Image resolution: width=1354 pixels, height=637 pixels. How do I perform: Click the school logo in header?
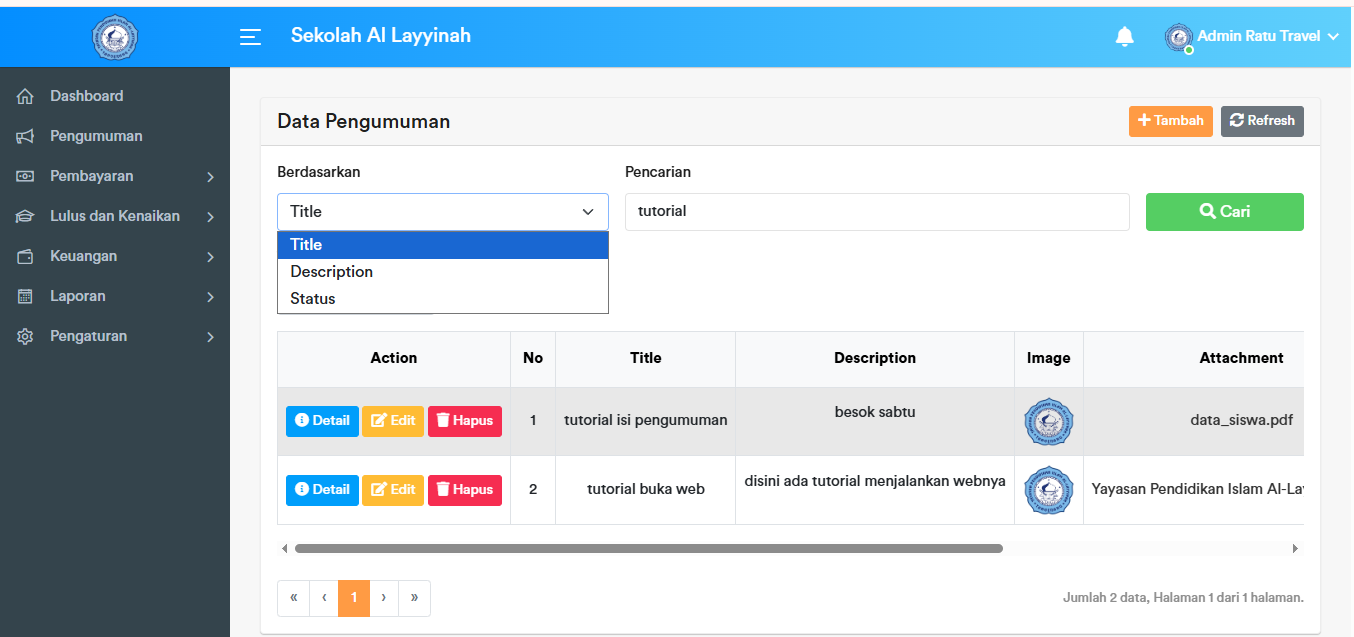[x=115, y=38]
